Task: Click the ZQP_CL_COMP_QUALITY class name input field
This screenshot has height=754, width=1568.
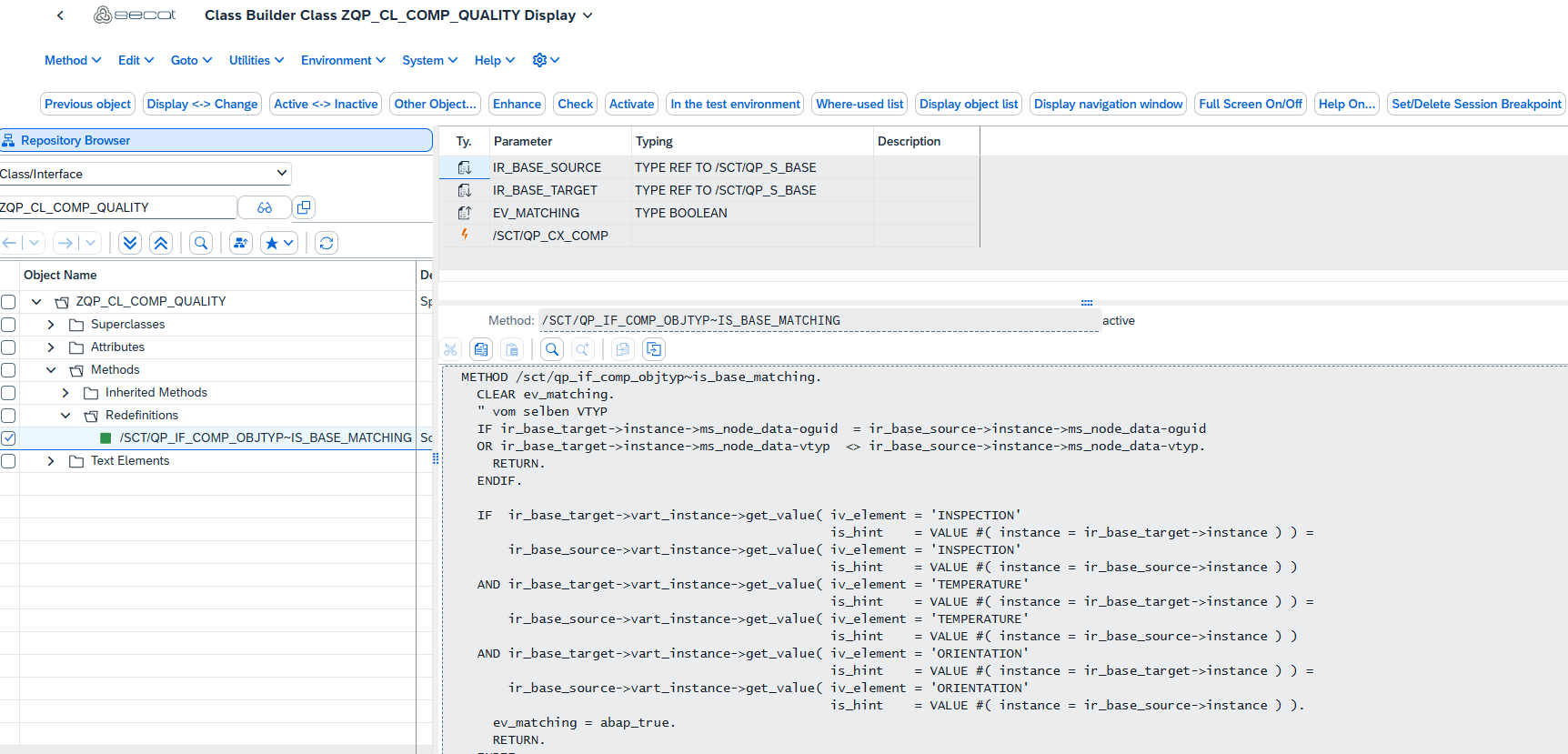Action: [x=118, y=207]
